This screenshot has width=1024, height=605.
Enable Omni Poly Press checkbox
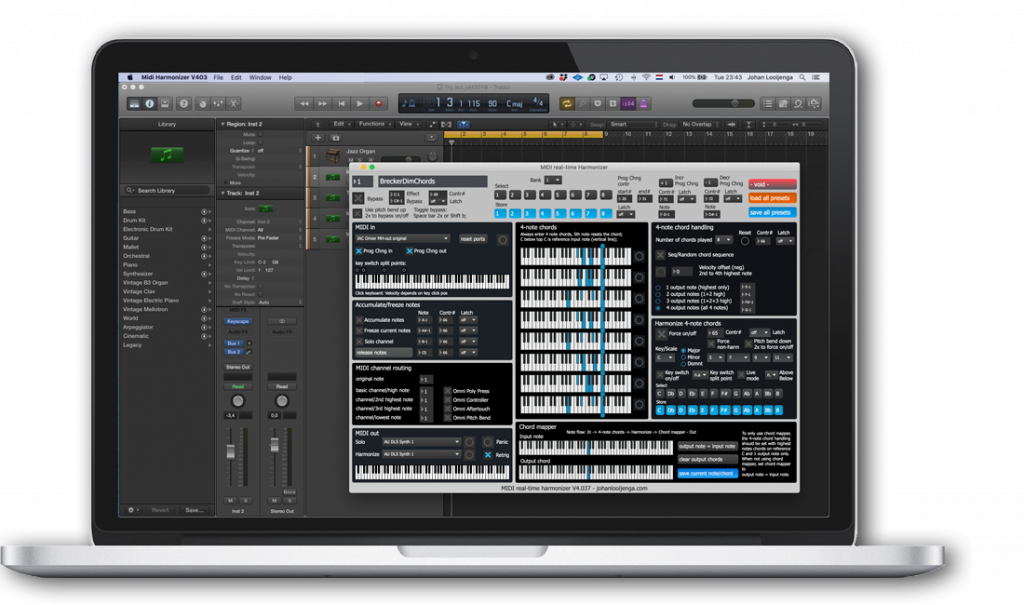coord(447,391)
